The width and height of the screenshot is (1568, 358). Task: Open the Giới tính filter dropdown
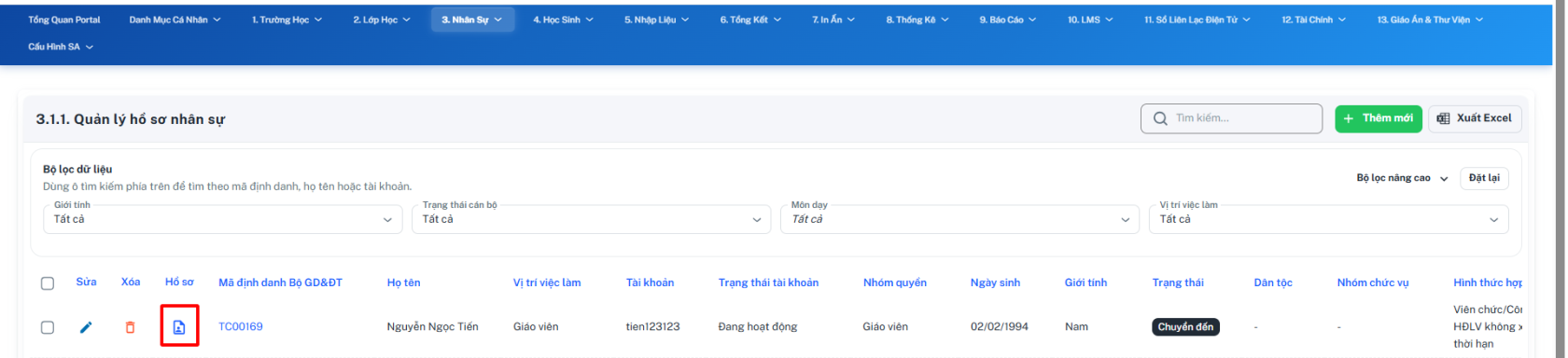tap(223, 219)
